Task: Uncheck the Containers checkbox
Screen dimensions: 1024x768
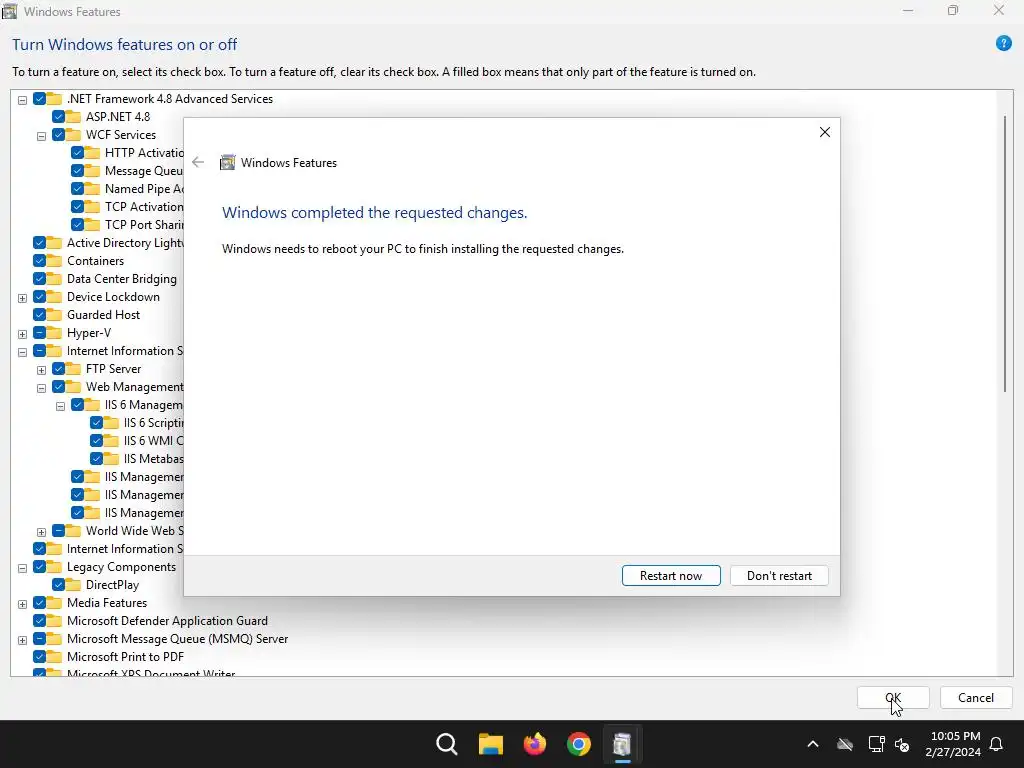Action: [39, 261]
